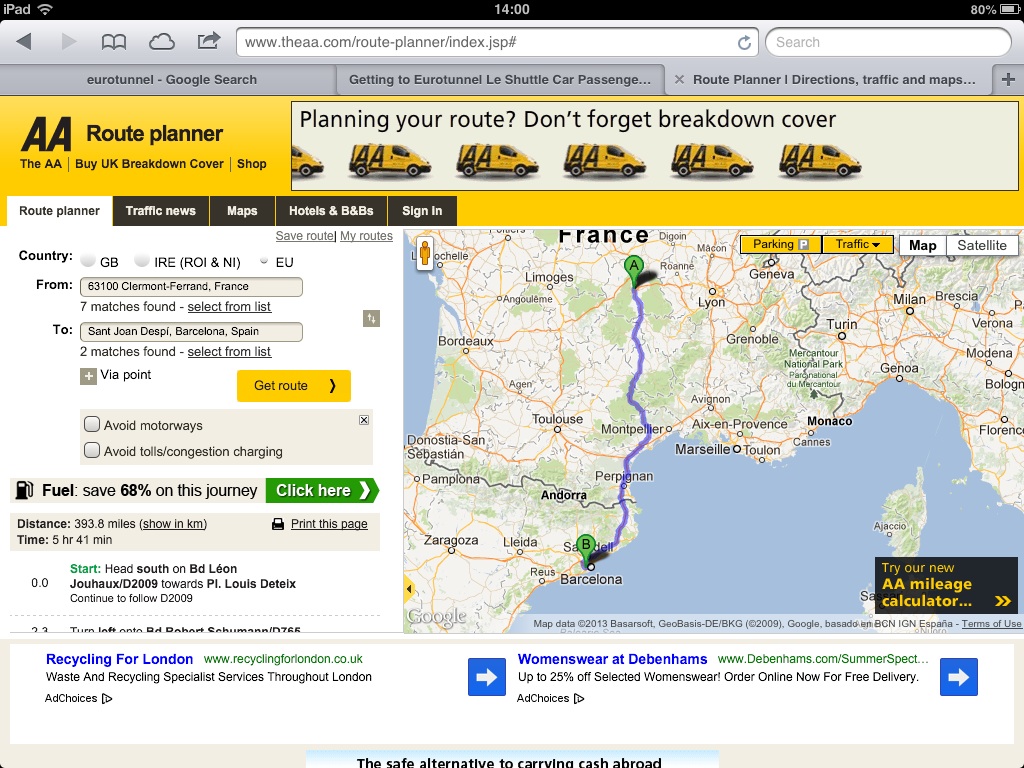Open To matches select from list
Viewport: 1024px width, 768px height.
coord(229,351)
